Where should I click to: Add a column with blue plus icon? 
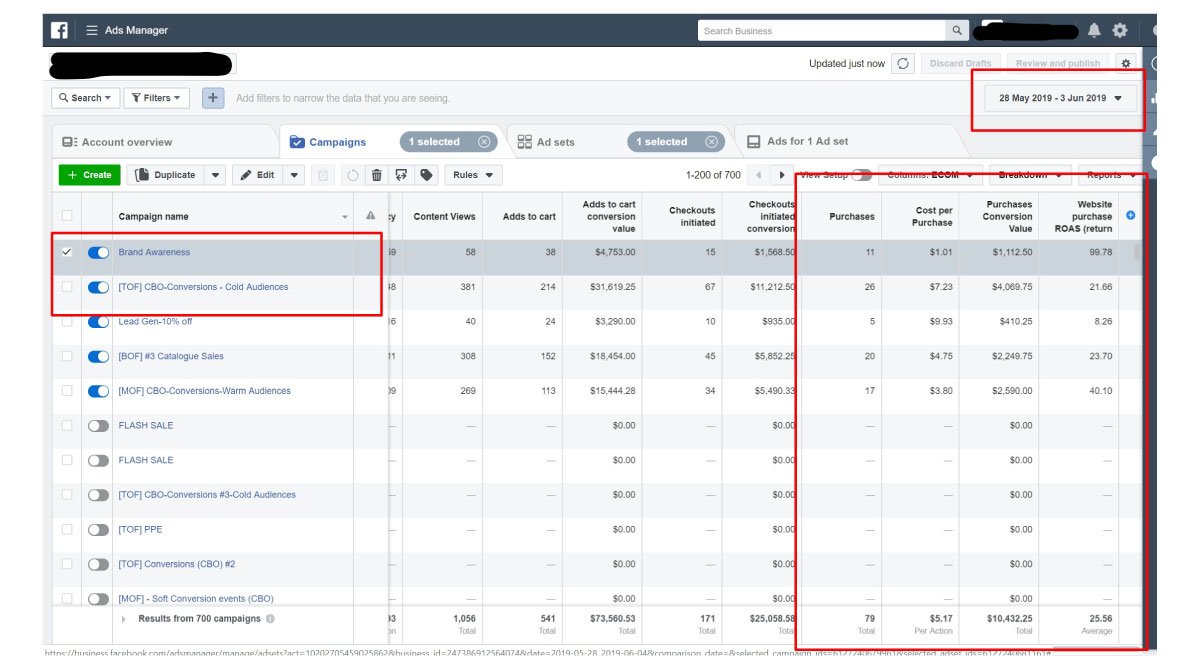pyautogui.click(x=1131, y=216)
